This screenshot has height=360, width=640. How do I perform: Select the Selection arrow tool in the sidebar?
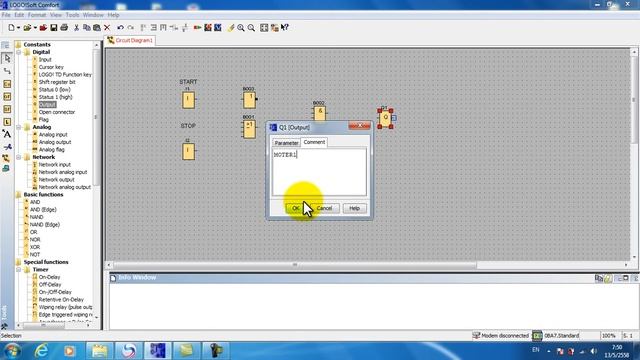(x=7, y=58)
